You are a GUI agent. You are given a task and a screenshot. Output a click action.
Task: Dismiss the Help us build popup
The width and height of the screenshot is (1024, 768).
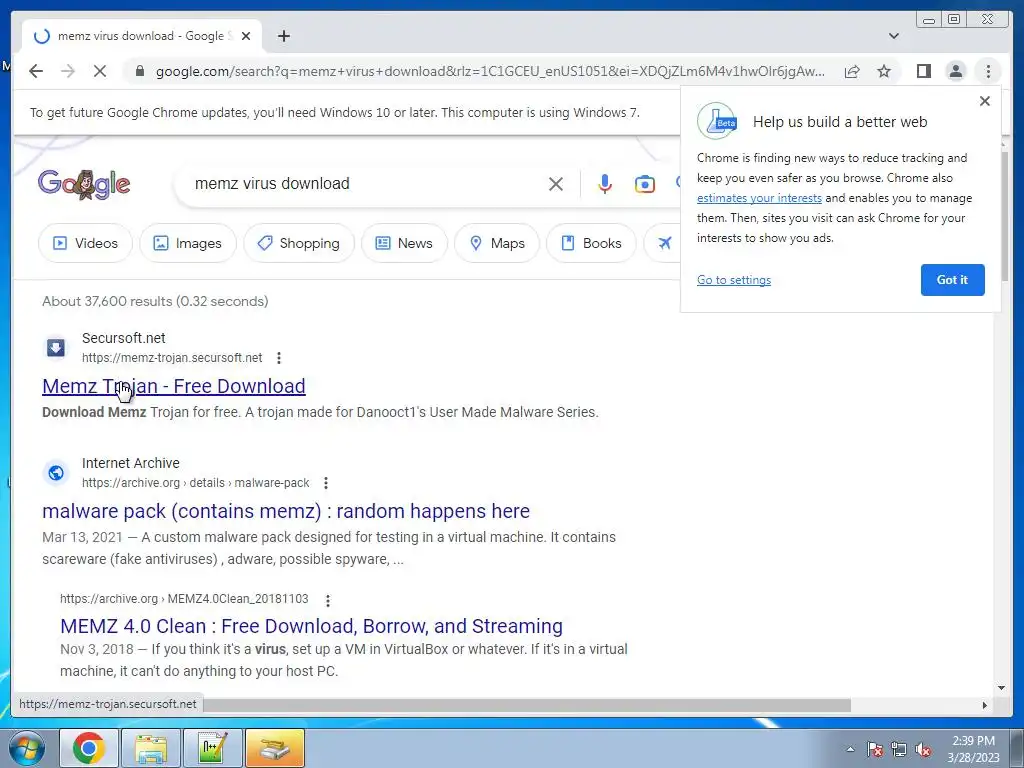pos(985,101)
